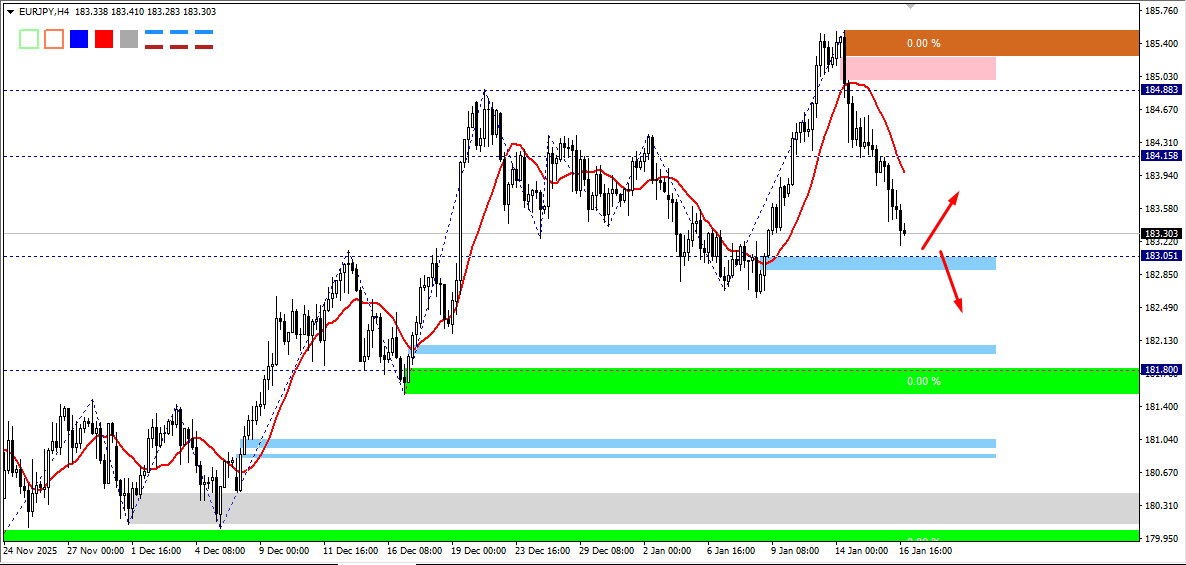Select the current price label 183.303

point(1163,234)
